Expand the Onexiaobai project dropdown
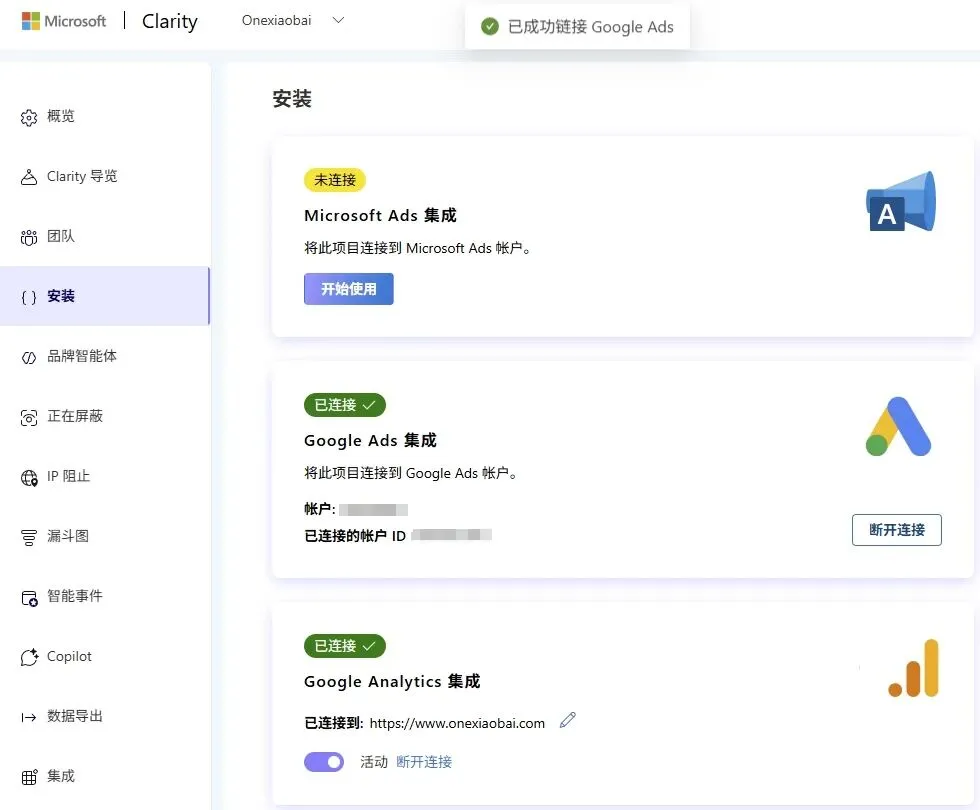This screenshot has height=810, width=980. 338,20
